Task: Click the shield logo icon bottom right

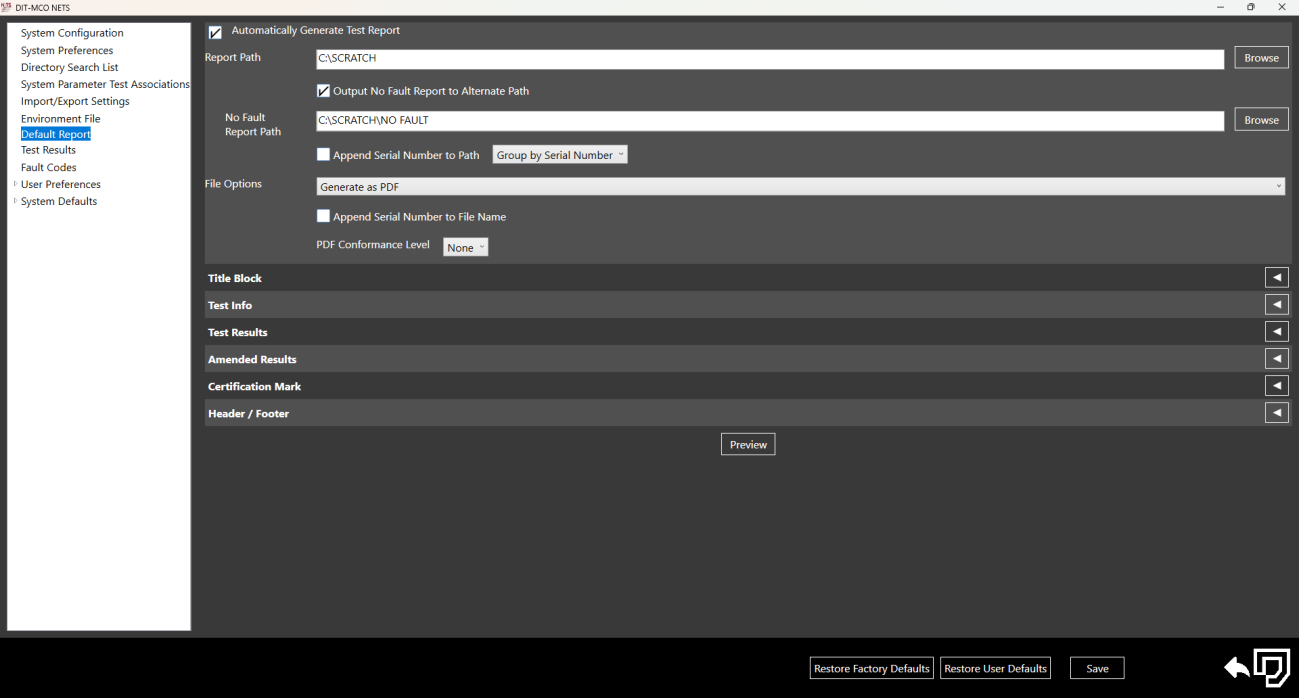Action: tap(1272, 667)
